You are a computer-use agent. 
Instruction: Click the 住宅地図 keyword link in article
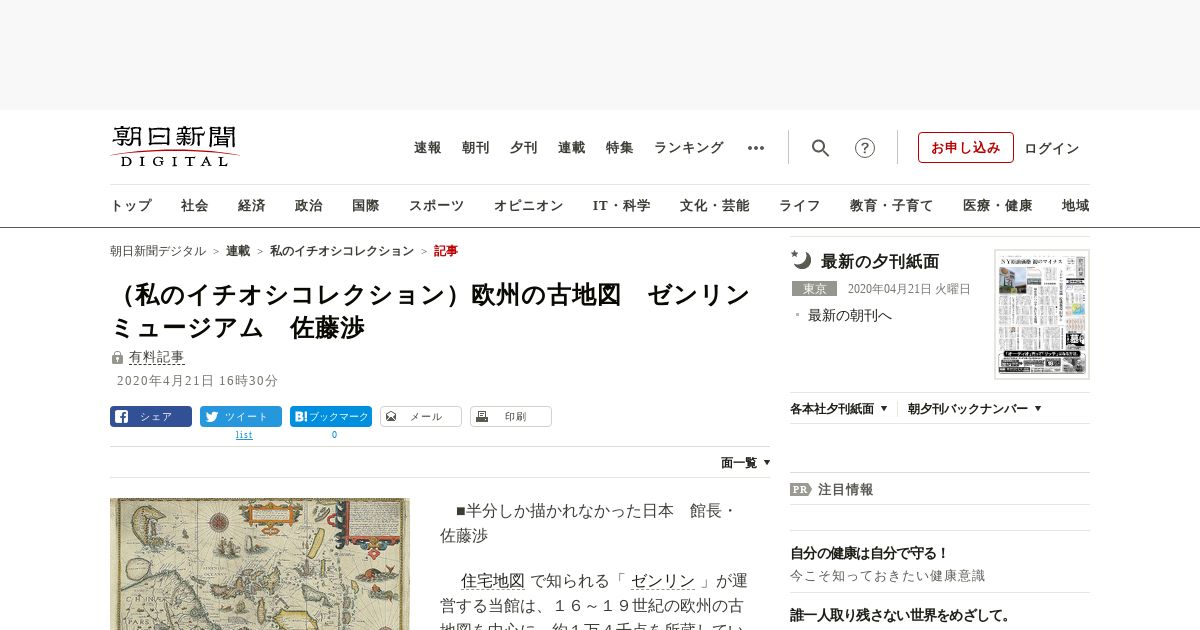[x=493, y=581]
